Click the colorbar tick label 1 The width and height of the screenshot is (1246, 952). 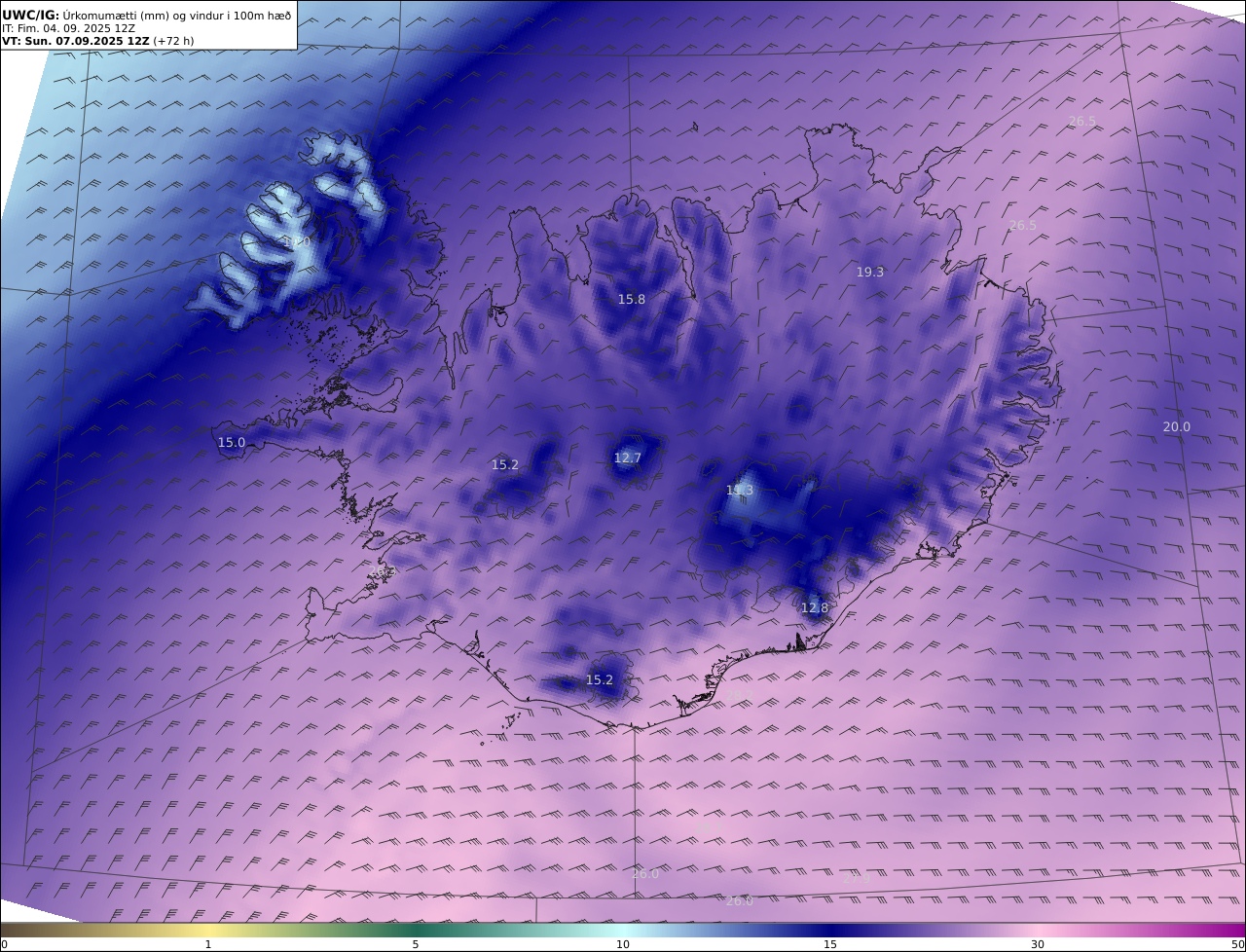pyautogui.click(x=208, y=944)
